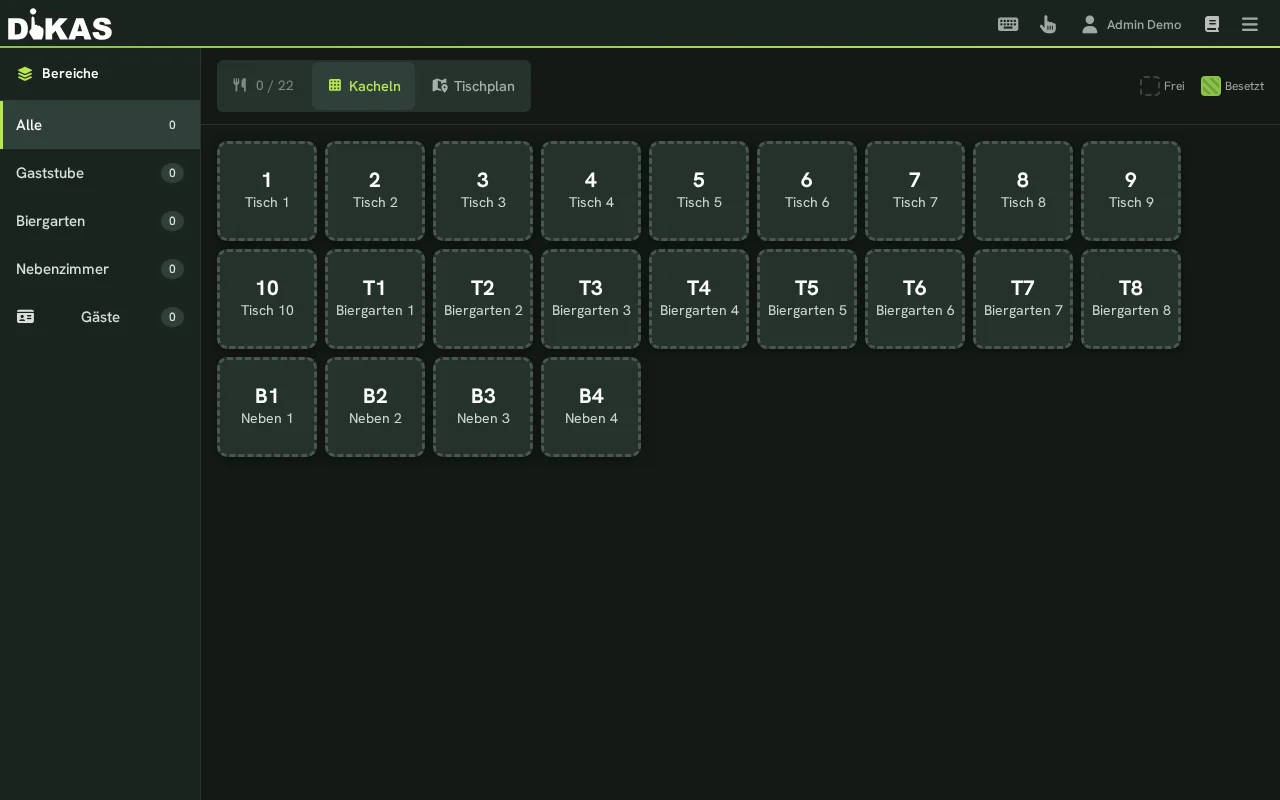The image size is (1280, 800).
Task: Open tile B2 Neben 2
Action: click(375, 407)
